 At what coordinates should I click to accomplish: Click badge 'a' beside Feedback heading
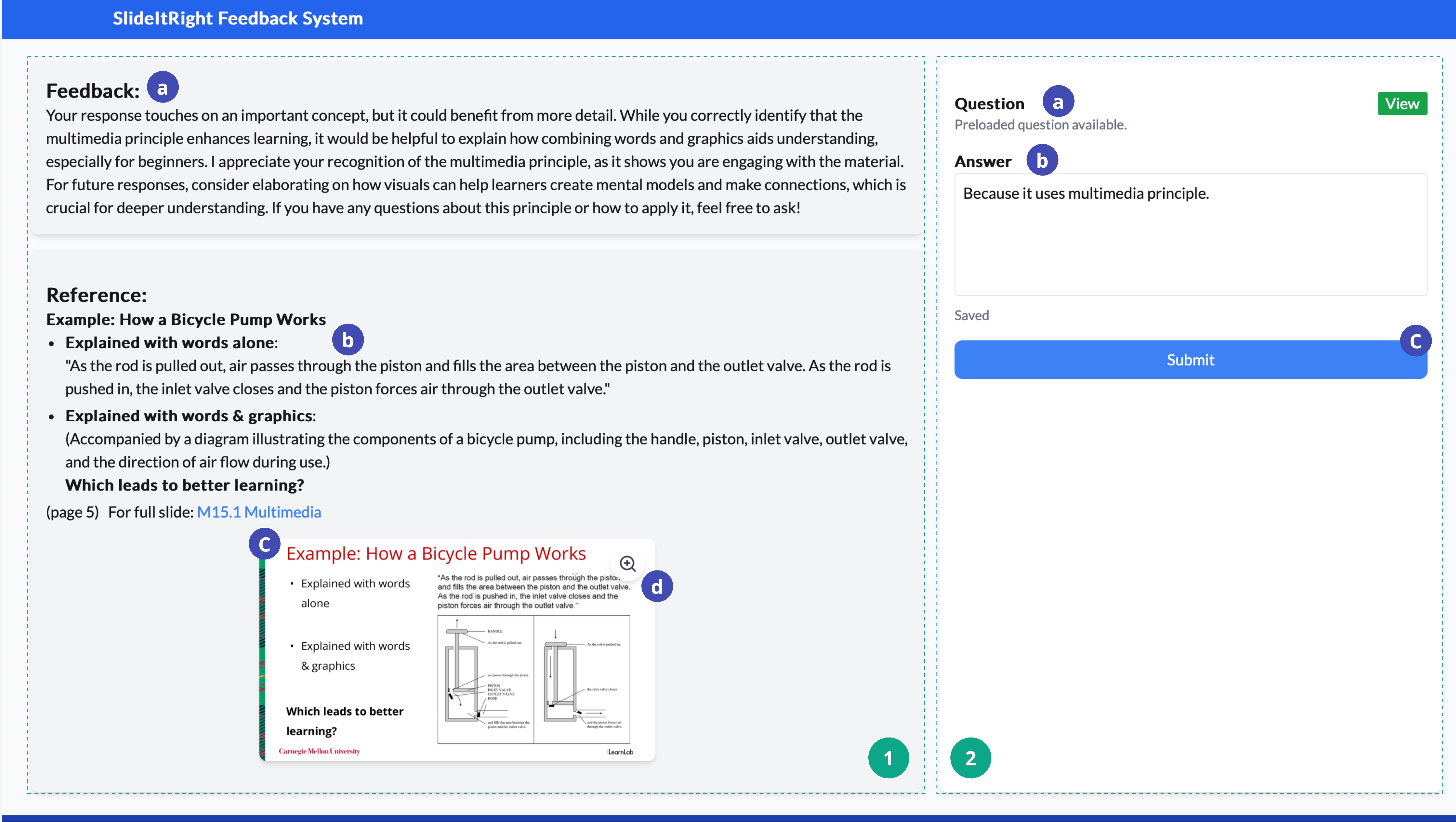point(163,88)
